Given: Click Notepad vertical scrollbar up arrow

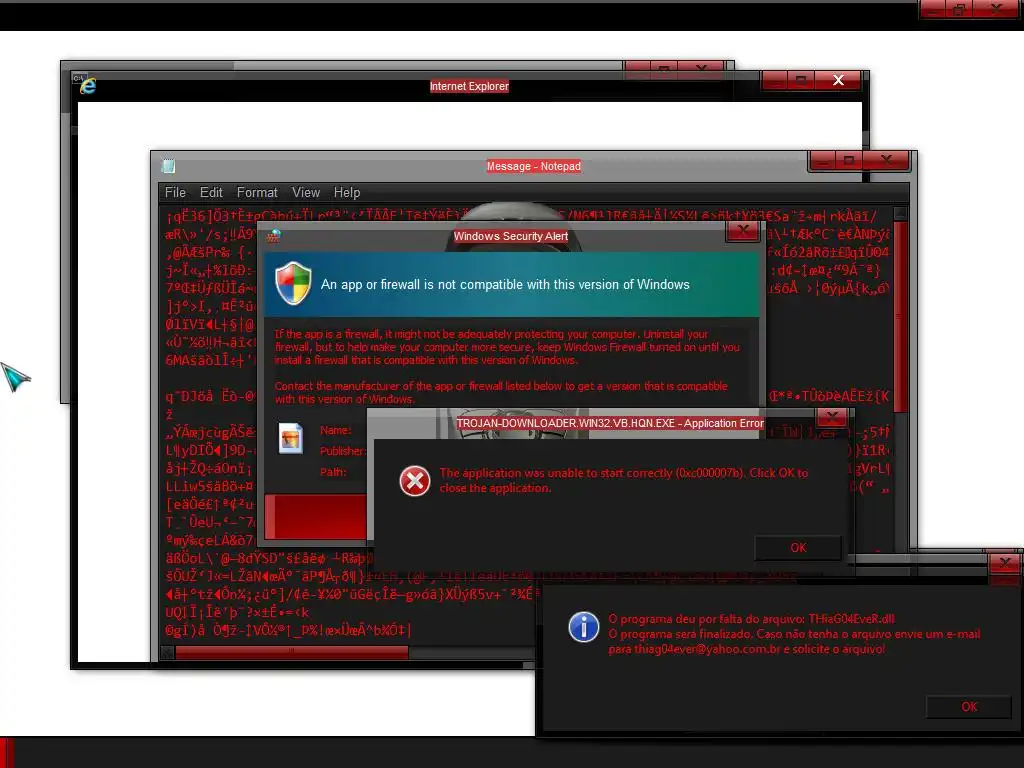Looking at the screenshot, I should click(x=900, y=214).
